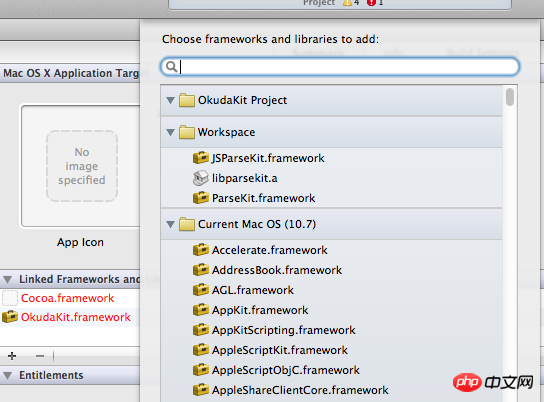544x402 pixels.
Task: Click the Current Mac OS (10.7) folder icon
Action: pyautogui.click(x=187, y=224)
